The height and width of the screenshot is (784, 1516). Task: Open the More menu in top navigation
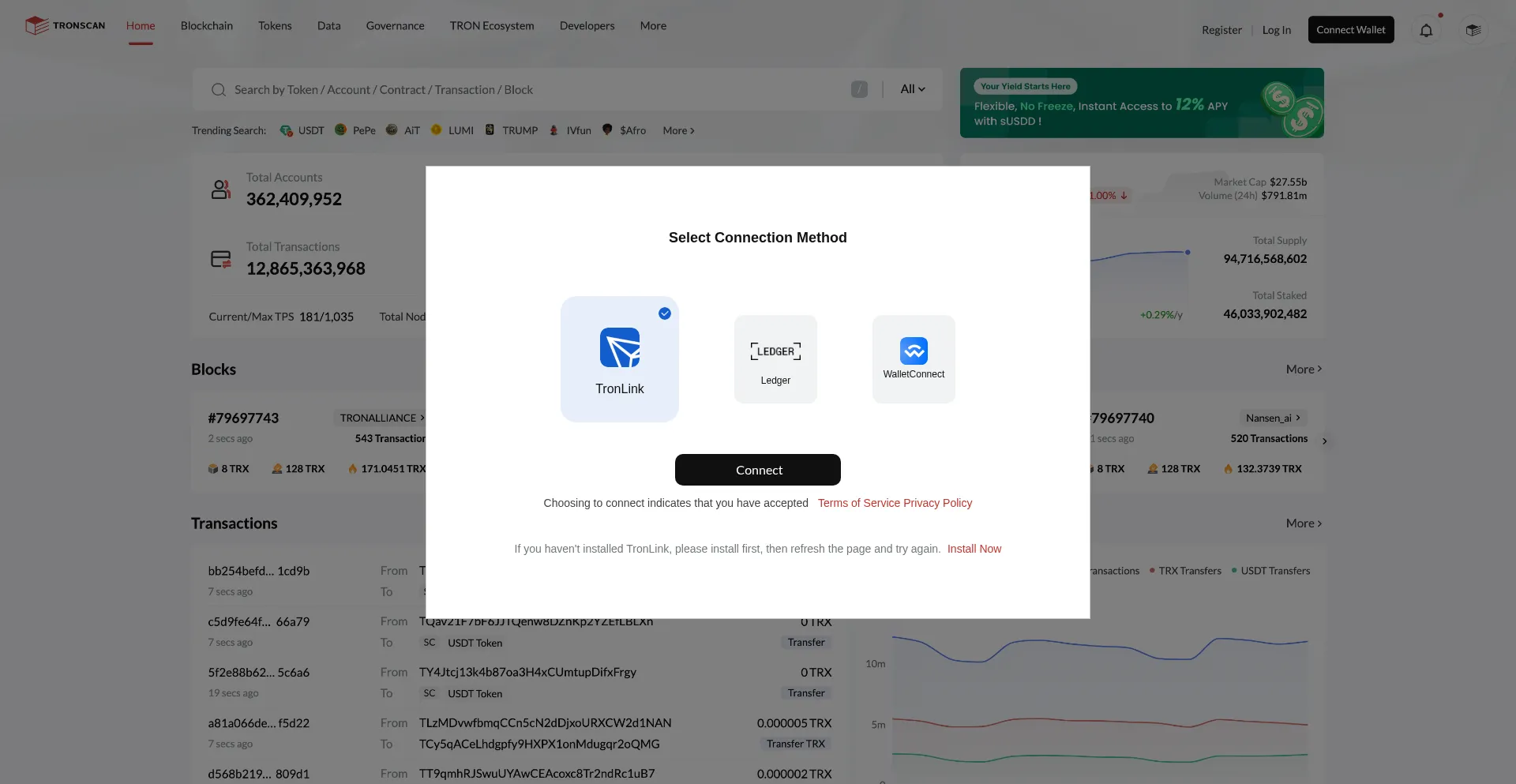(x=653, y=26)
